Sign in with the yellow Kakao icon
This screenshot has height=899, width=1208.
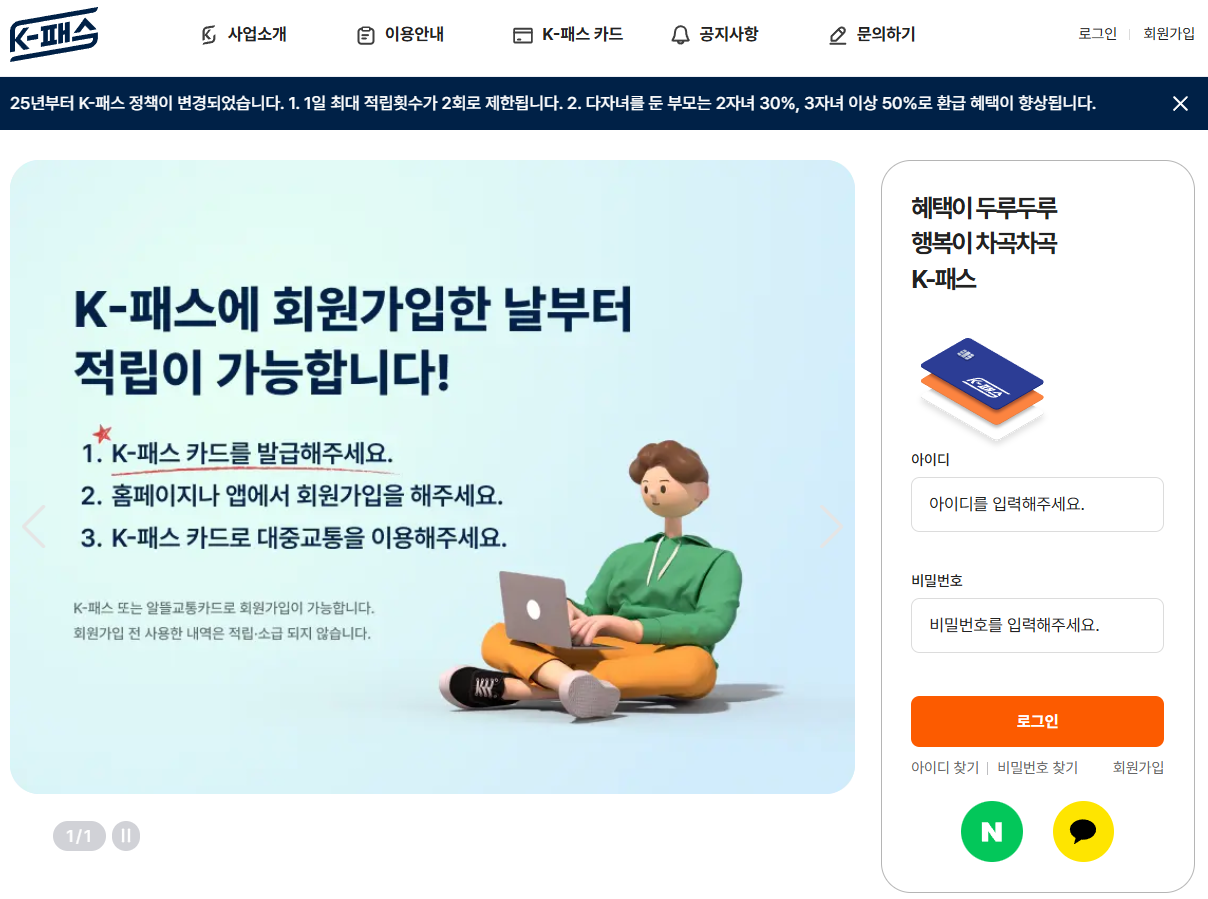point(1083,831)
